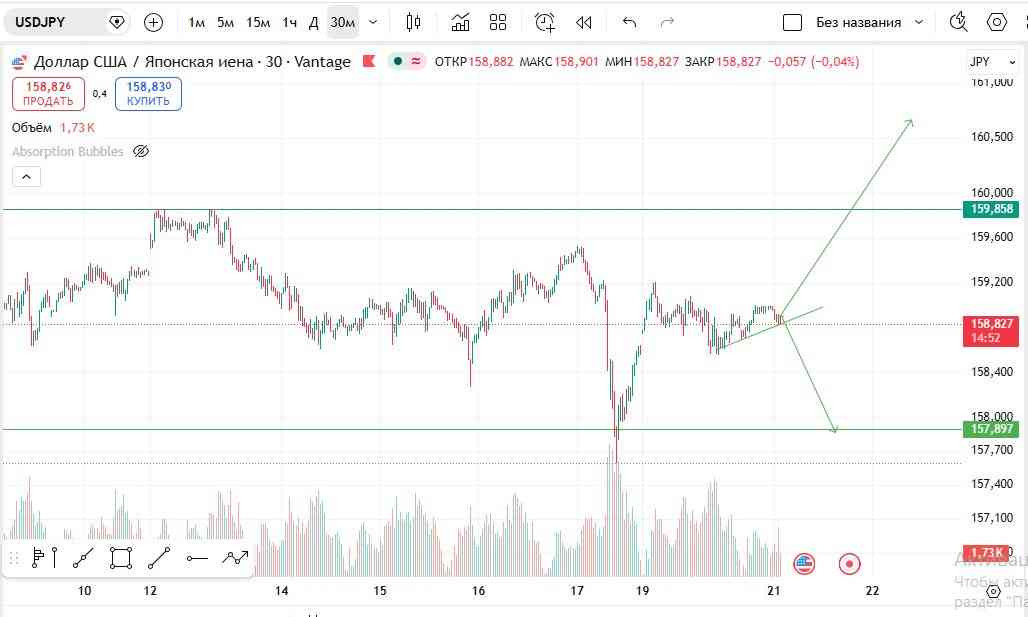The height and width of the screenshot is (617, 1028).
Task: Redo the last chart action
Action: (667, 22)
